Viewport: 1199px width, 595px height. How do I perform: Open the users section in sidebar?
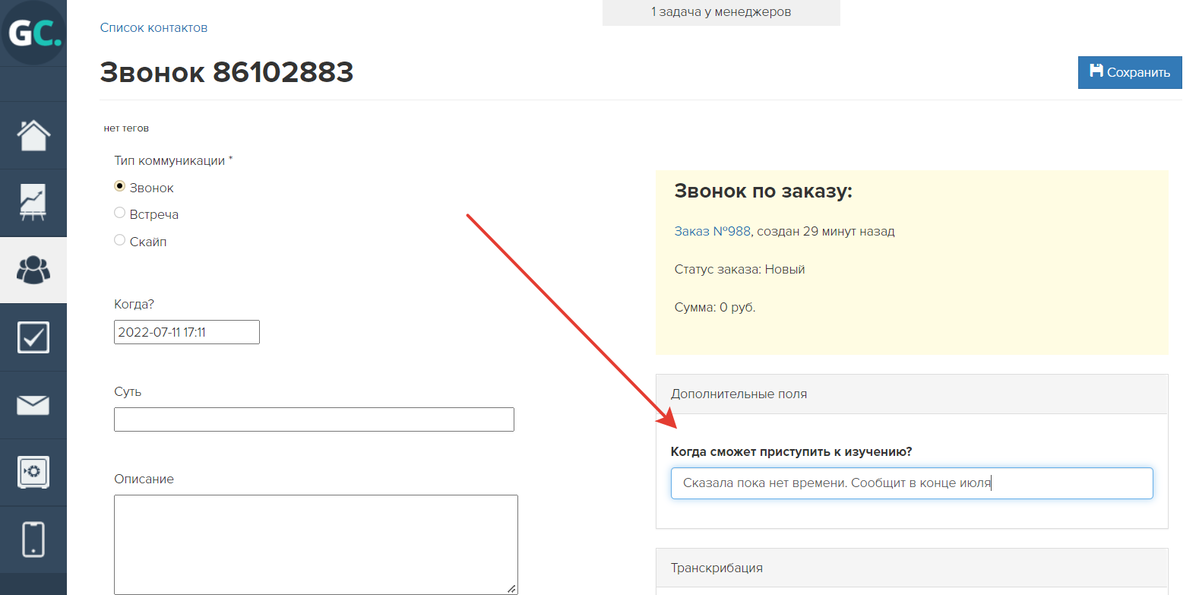tap(34, 270)
